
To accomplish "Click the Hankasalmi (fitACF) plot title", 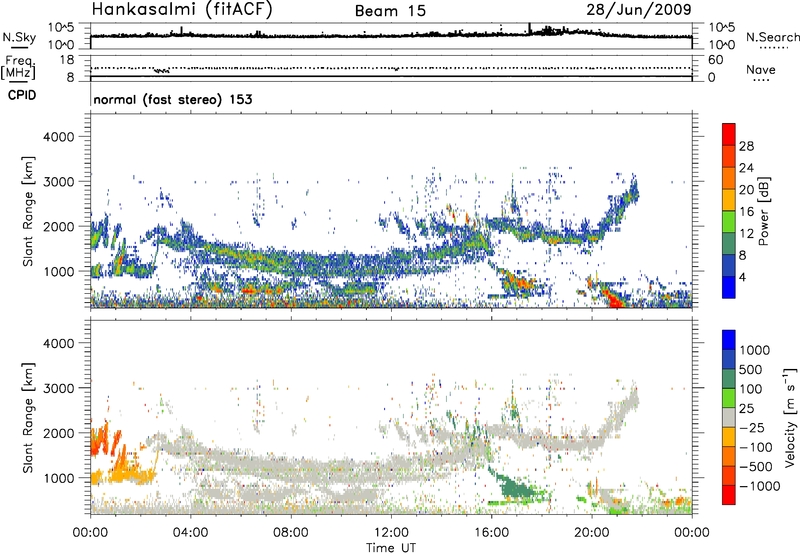I will pyautogui.click(x=182, y=10).
